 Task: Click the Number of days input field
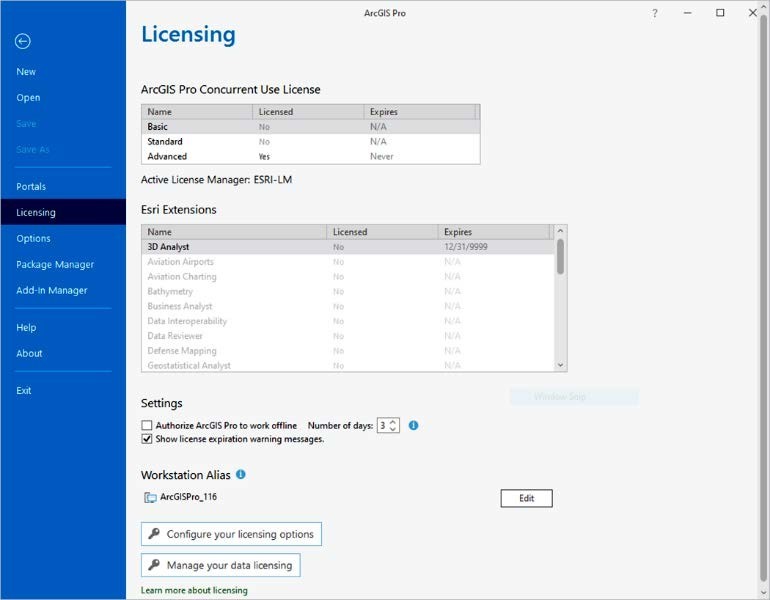point(383,425)
